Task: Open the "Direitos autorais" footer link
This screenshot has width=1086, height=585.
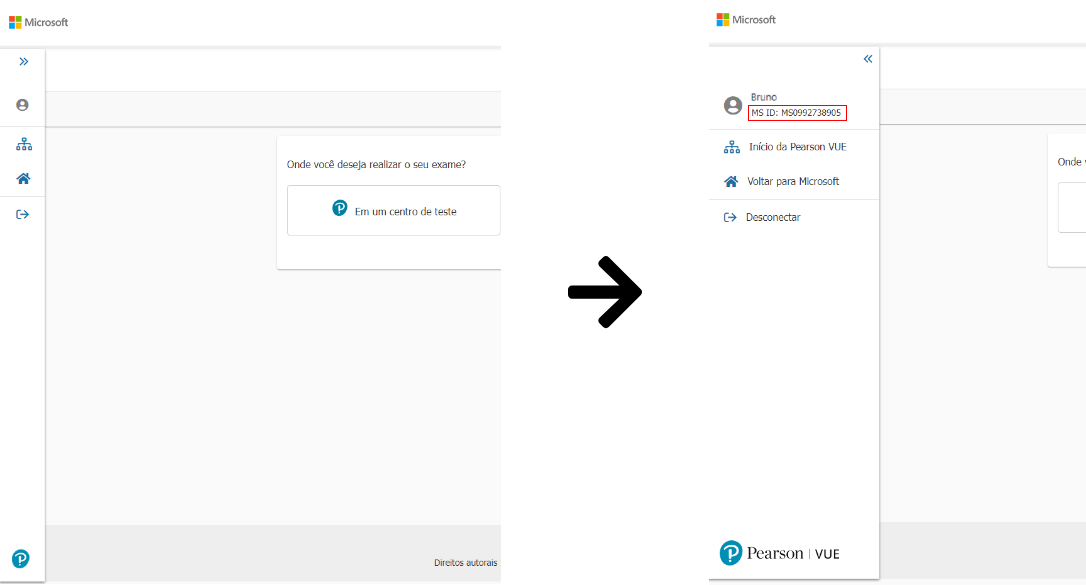Action: pos(465,563)
